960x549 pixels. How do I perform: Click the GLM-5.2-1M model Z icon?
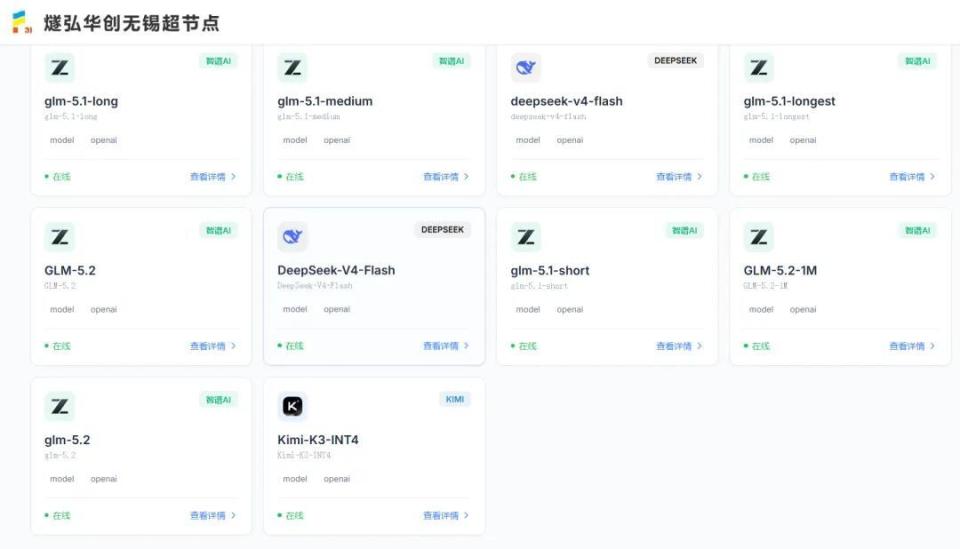pyautogui.click(x=759, y=236)
